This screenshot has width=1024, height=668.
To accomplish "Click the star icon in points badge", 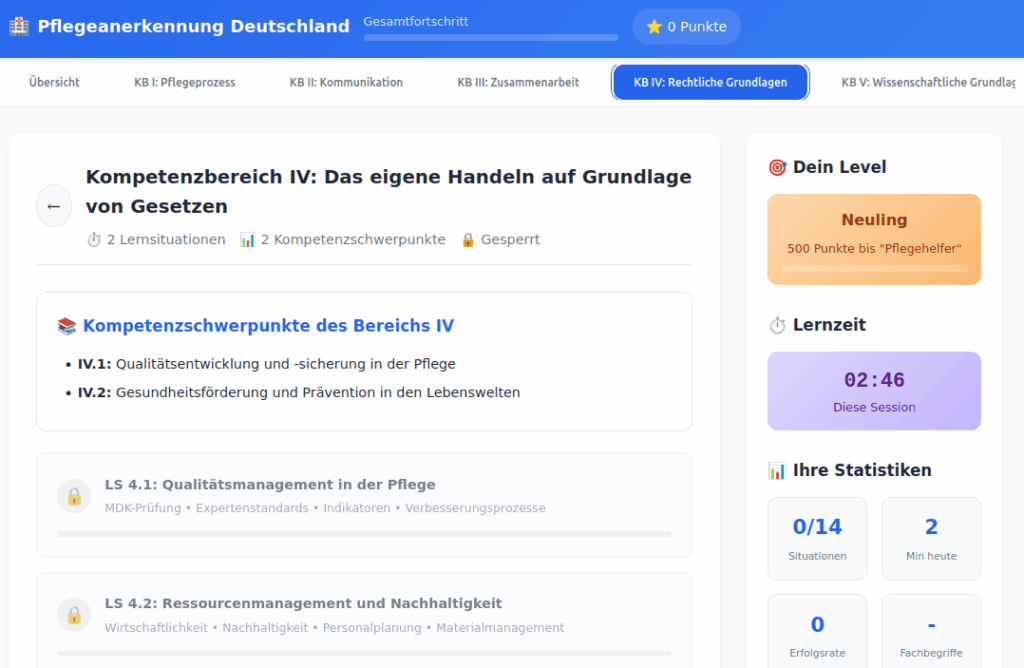I will point(654,27).
